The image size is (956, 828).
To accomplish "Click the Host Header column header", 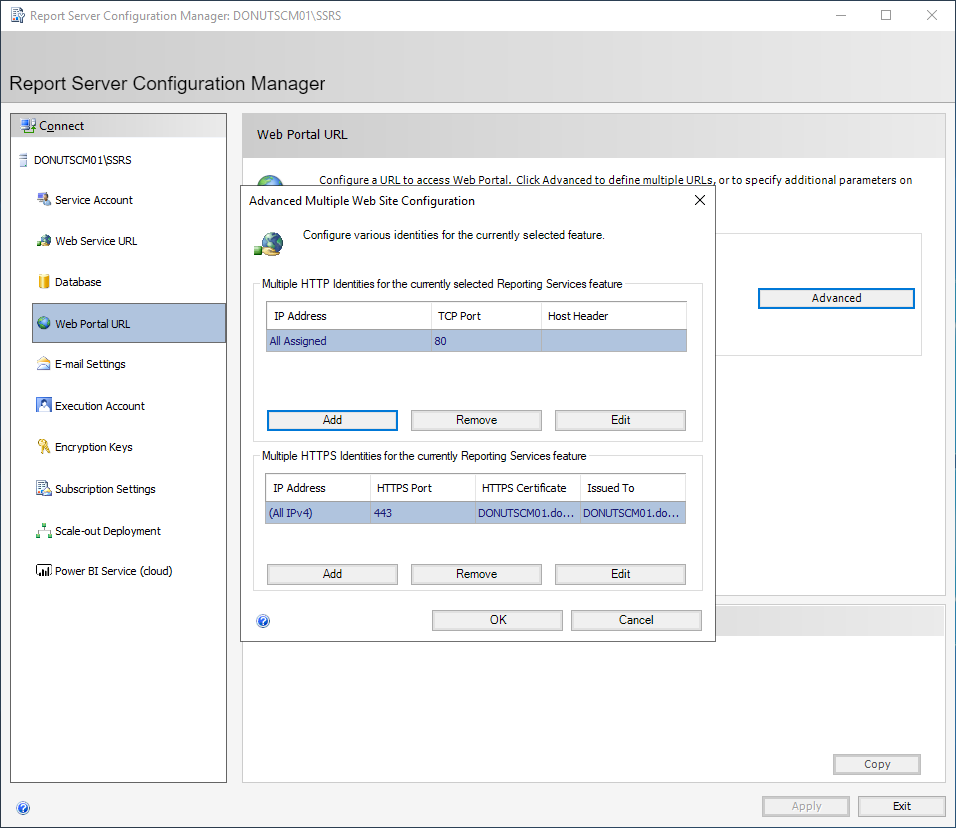I will pos(613,316).
